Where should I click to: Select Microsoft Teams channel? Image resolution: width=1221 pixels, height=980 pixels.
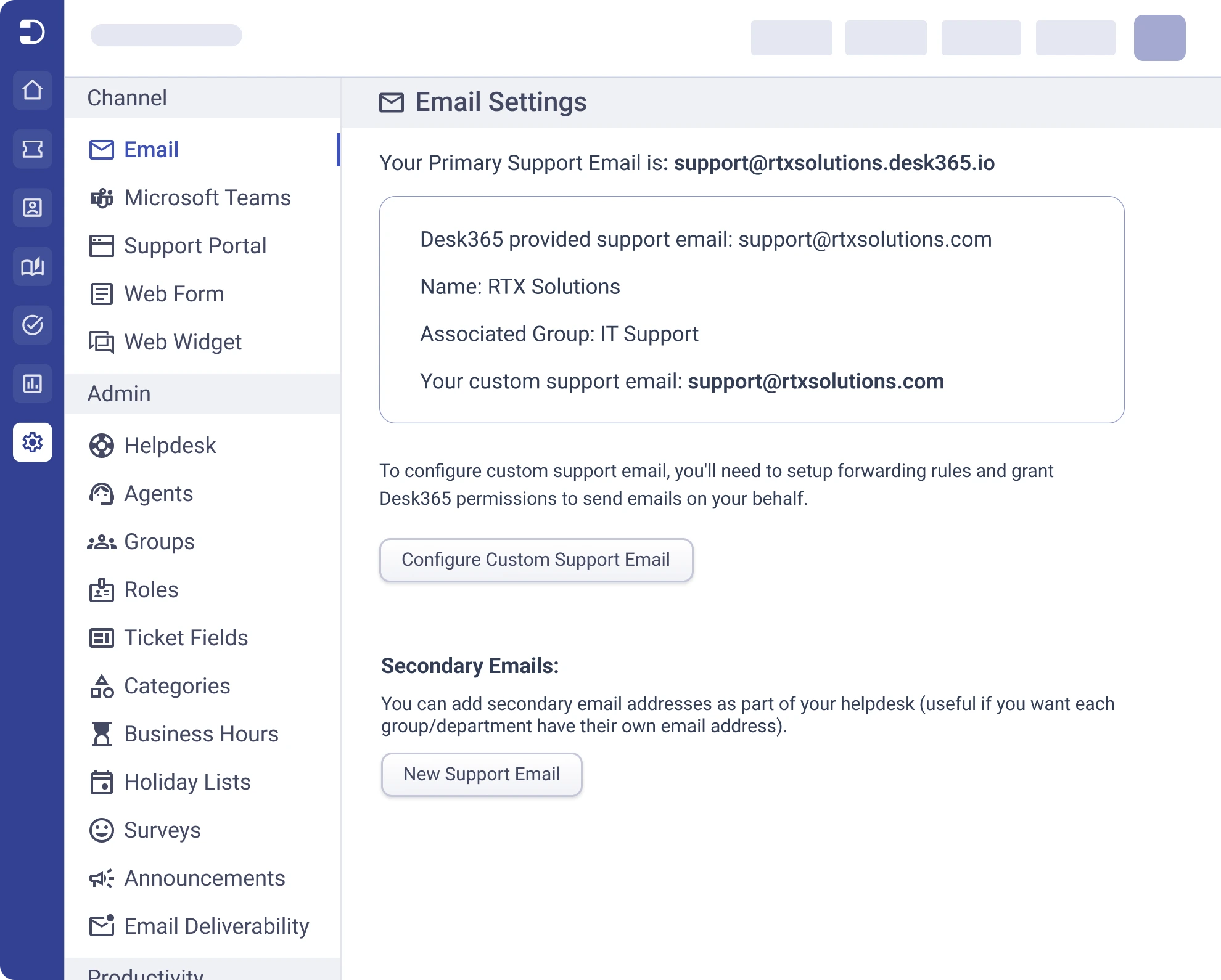point(207,198)
